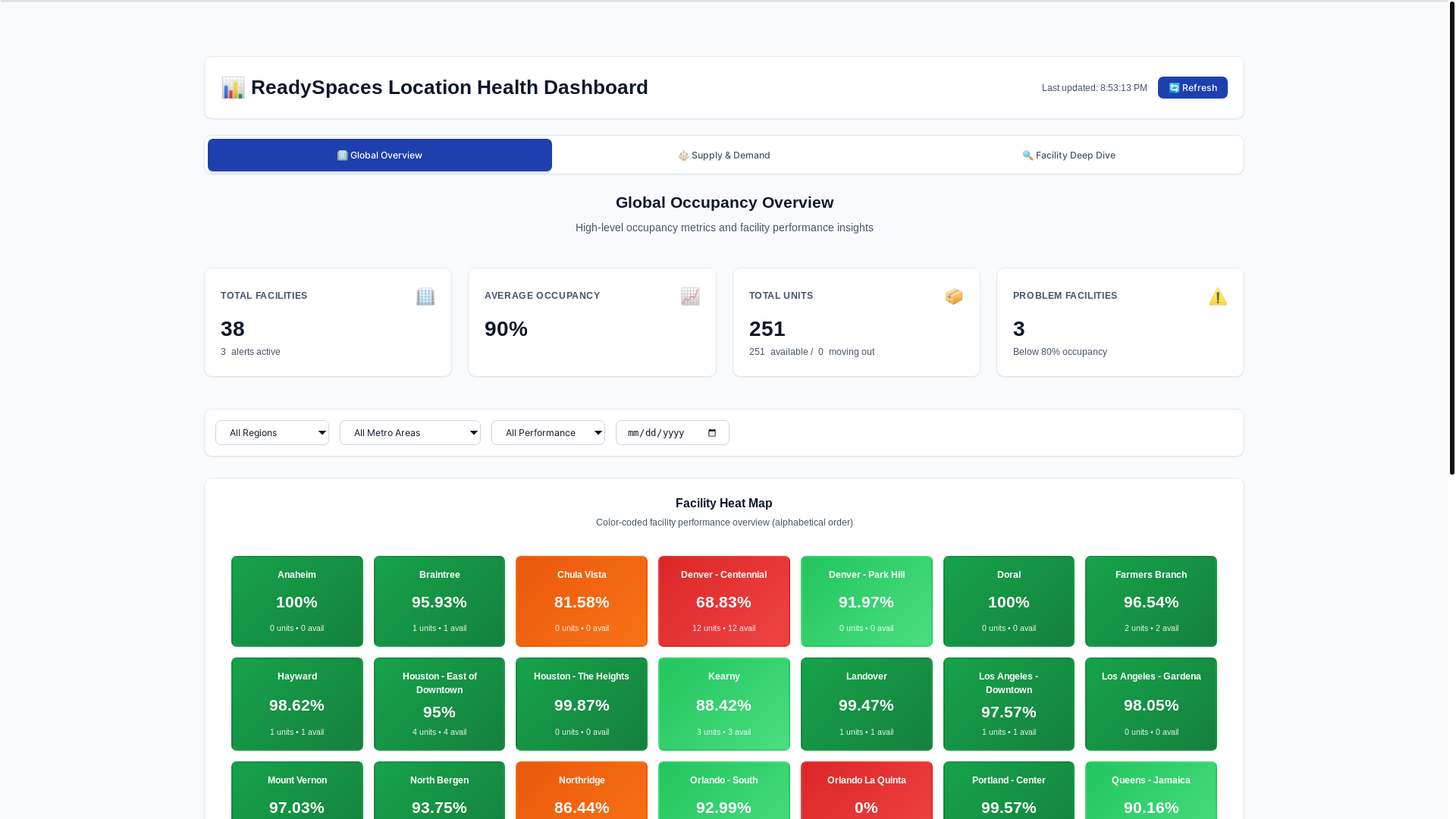Click the 251 total units value
The image size is (1456, 819).
point(767,329)
